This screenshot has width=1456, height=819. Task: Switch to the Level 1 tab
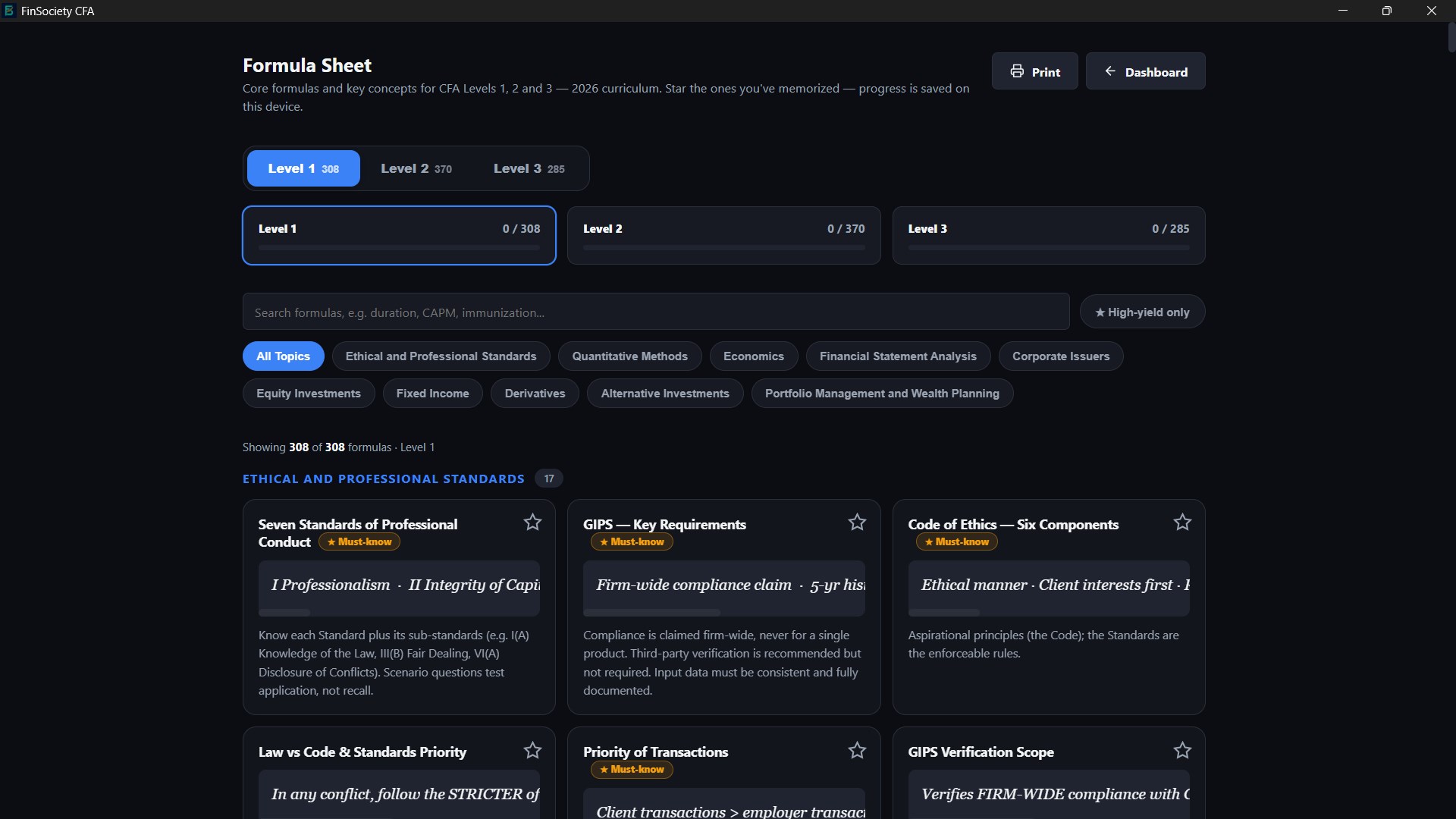point(303,168)
